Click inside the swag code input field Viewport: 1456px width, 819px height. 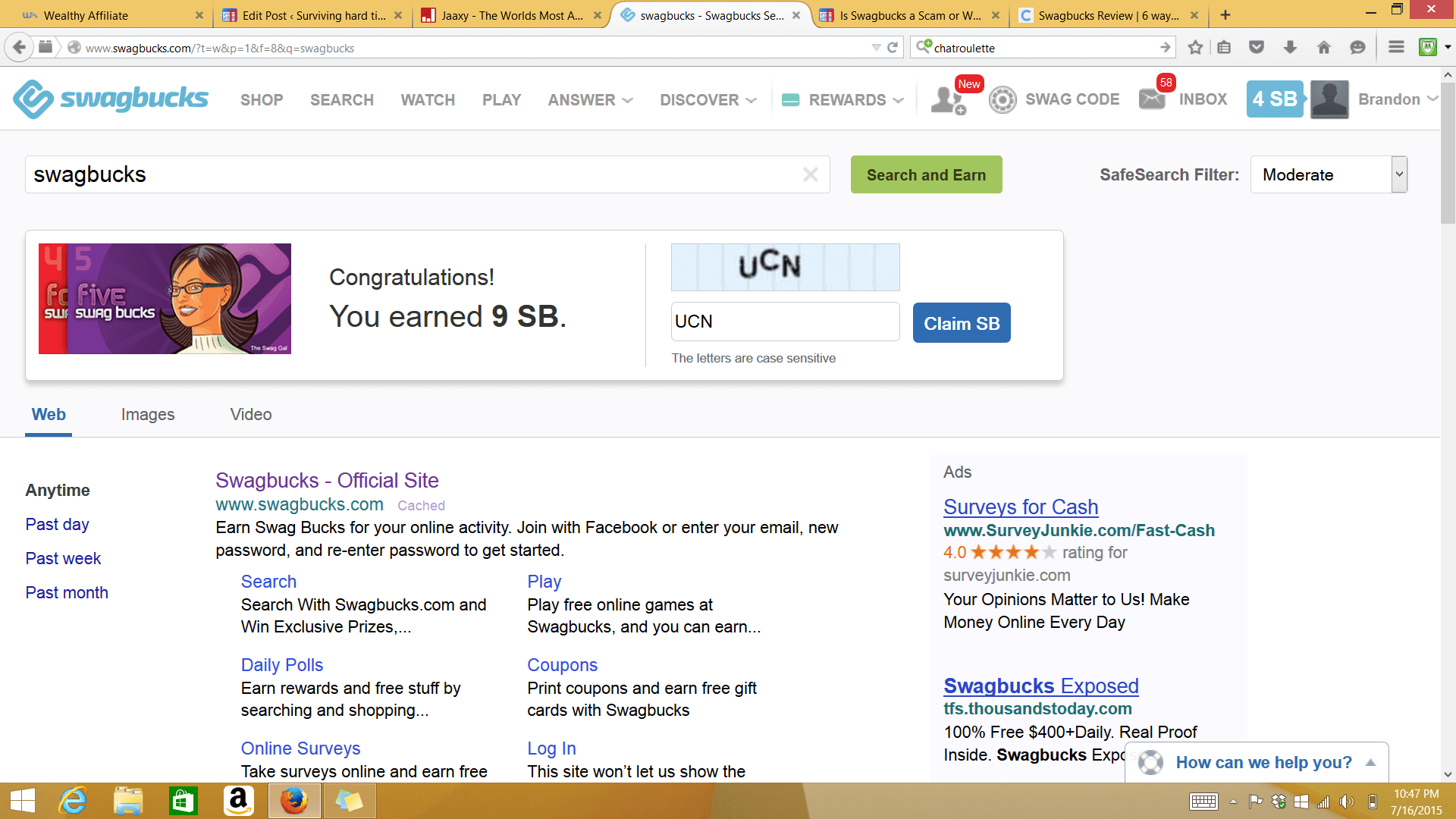[785, 322]
